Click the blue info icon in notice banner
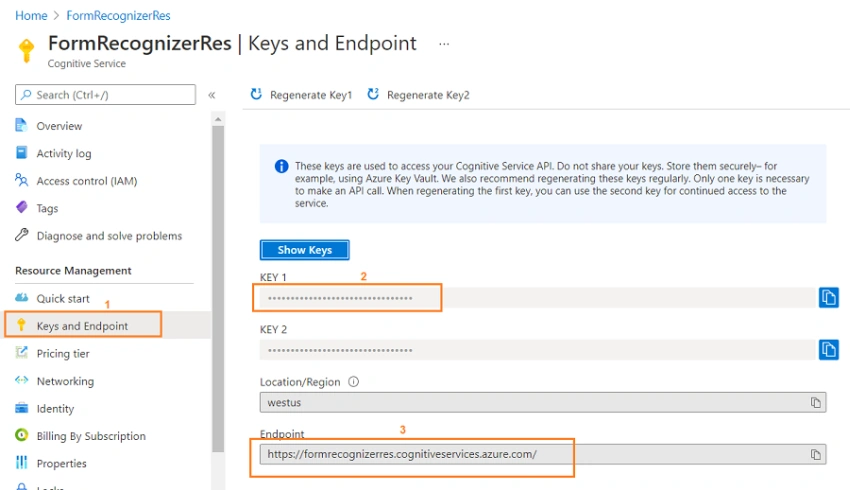This screenshot has height=490, width=850. 281,166
